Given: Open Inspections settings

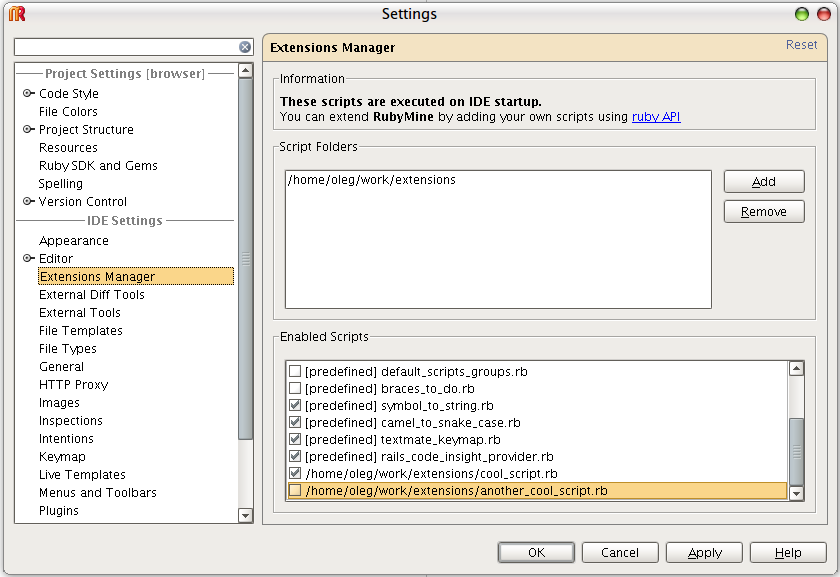Looking at the screenshot, I should pos(70,421).
